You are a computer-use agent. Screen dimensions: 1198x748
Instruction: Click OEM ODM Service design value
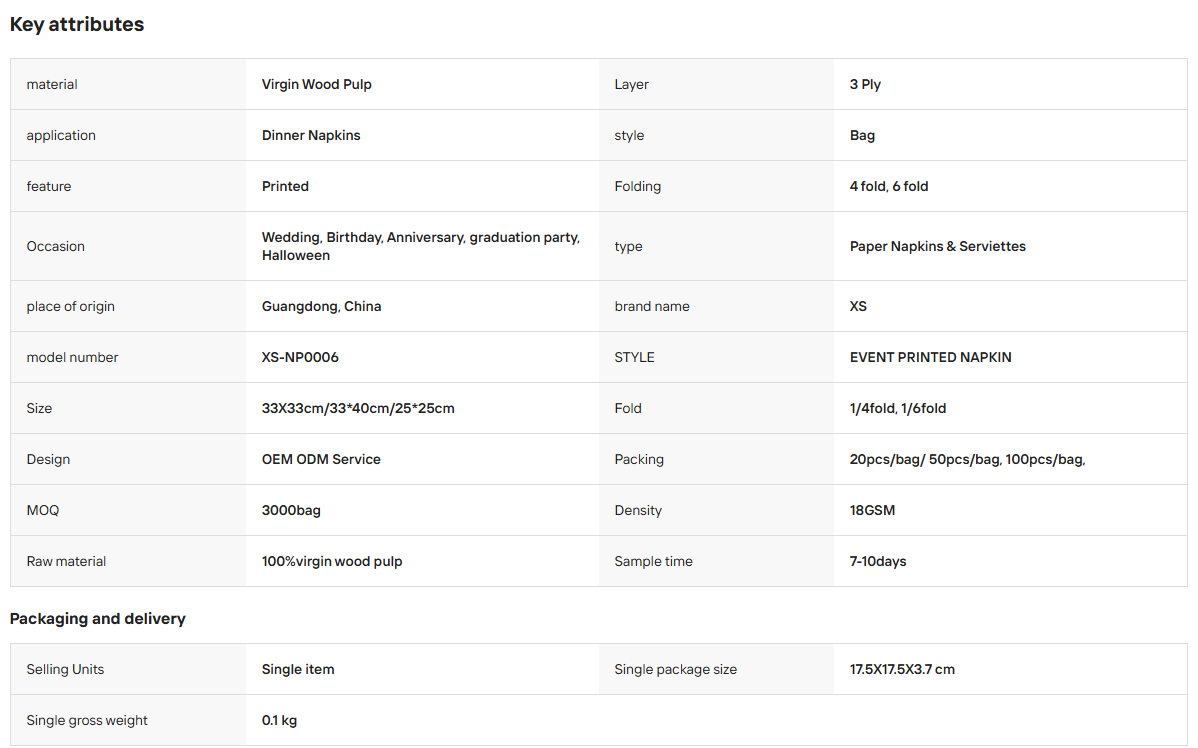(321, 459)
